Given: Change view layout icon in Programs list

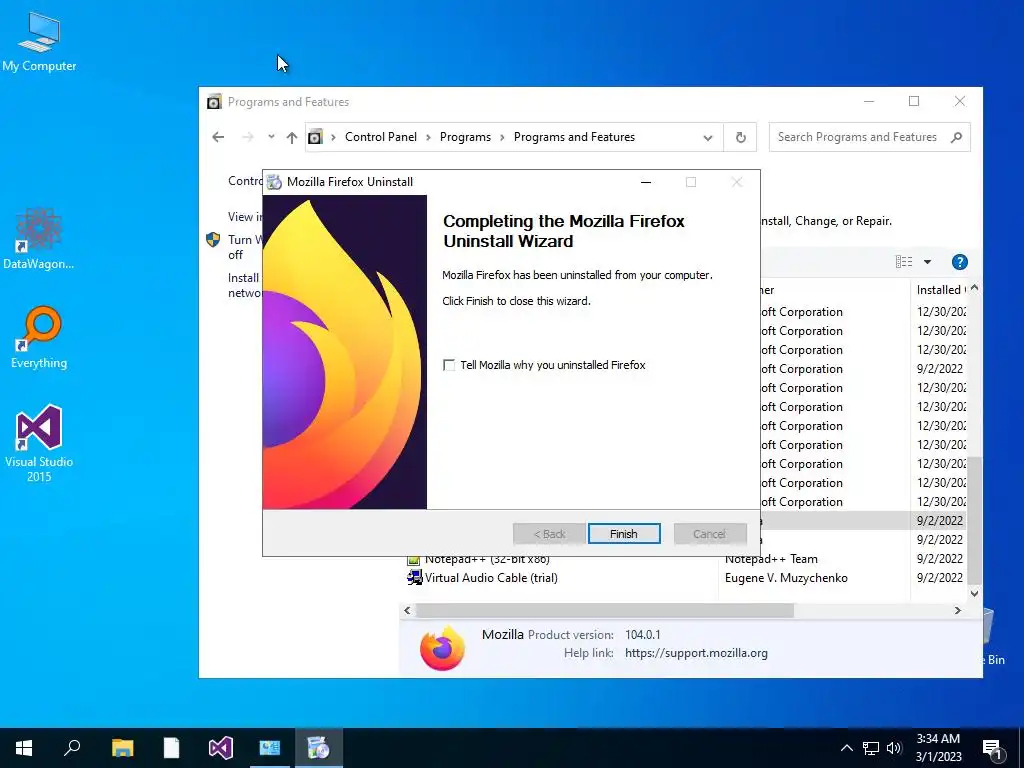Looking at the screenshot, I should coord(904,262).
